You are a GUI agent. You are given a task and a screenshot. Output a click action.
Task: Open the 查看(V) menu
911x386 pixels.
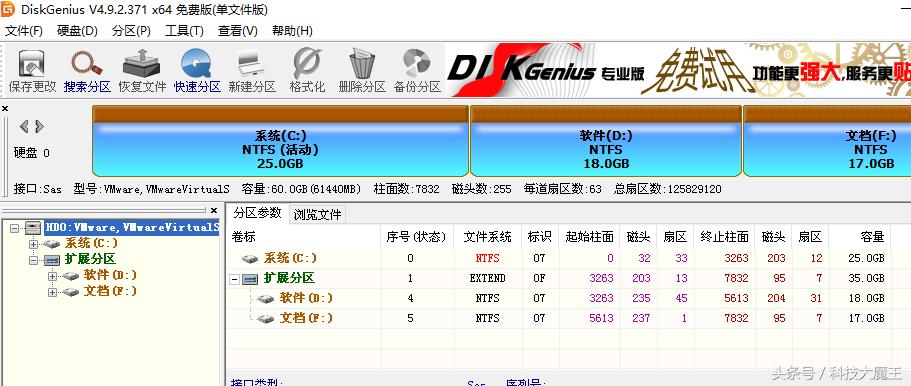pos(238,31)
